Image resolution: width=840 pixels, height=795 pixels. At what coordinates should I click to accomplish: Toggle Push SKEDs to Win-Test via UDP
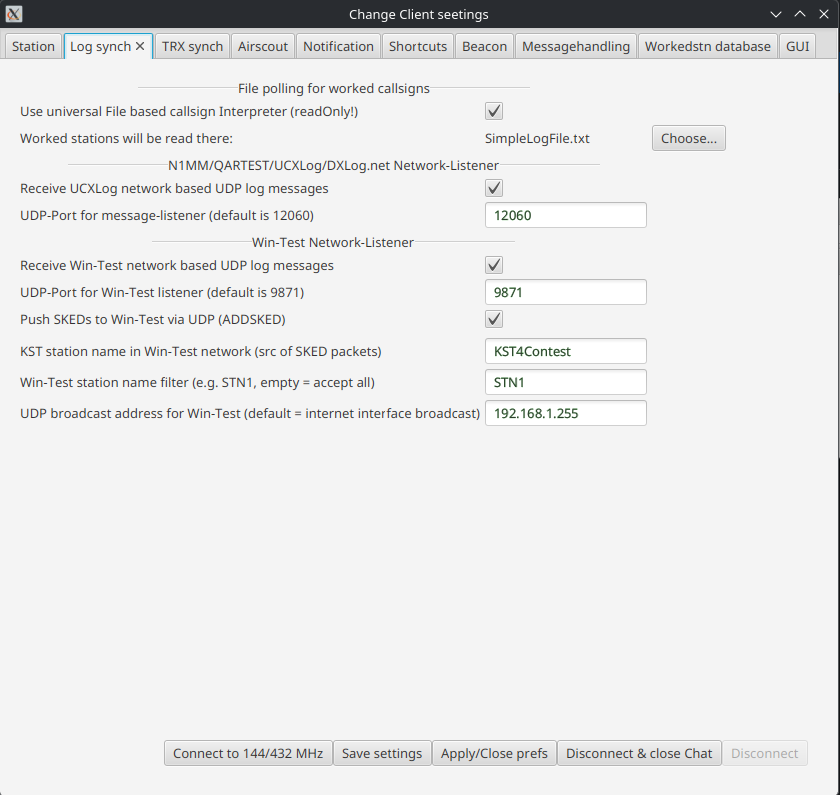tap(493, 318)
